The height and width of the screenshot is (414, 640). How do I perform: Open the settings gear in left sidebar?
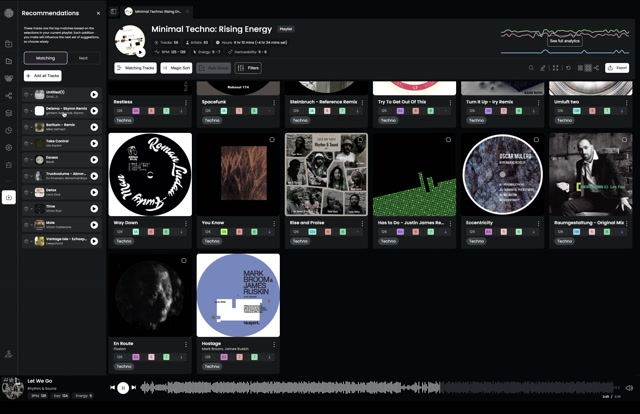click(9, 147)
